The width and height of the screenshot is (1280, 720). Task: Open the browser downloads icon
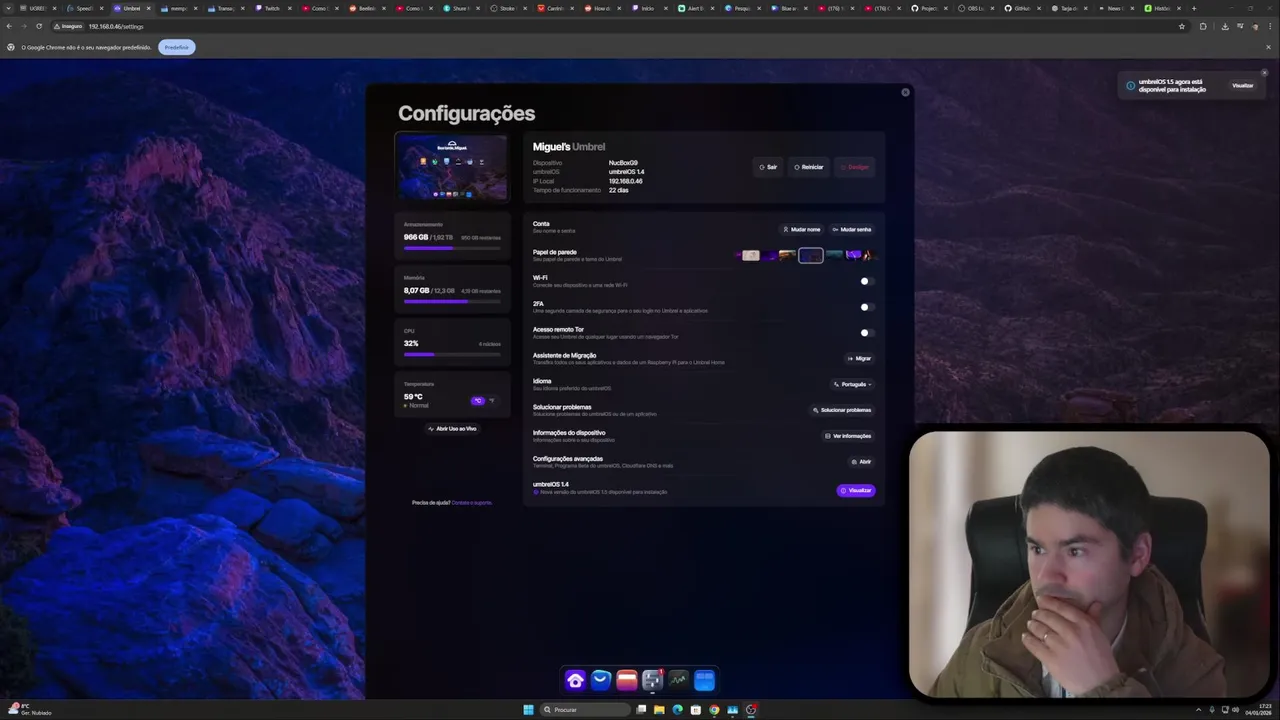point(1225,26)
